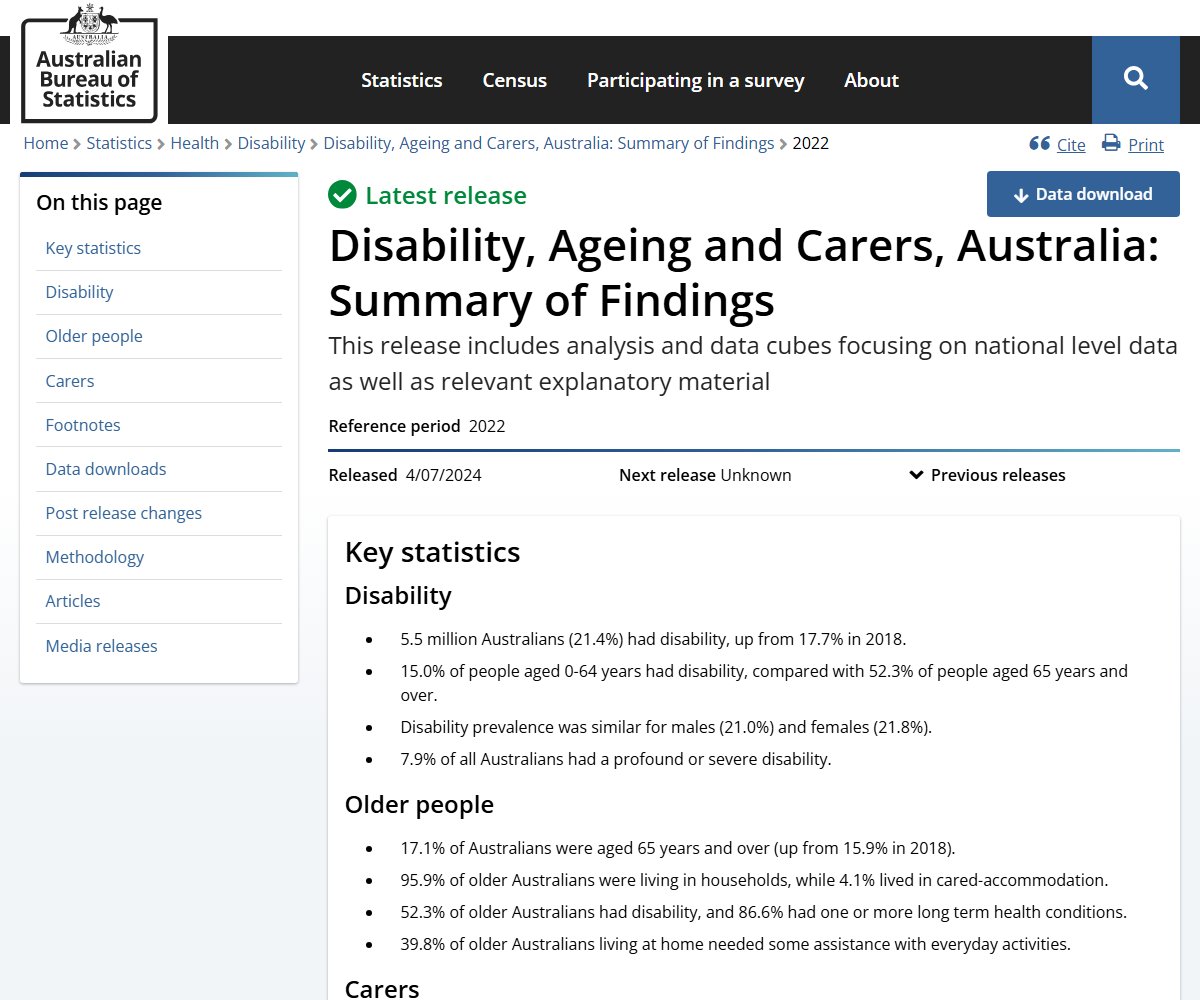Click the Released 4/07/2024 text
Image resolution: width=1200 pixels, height=1000 pixels.
tap(405, 475)
